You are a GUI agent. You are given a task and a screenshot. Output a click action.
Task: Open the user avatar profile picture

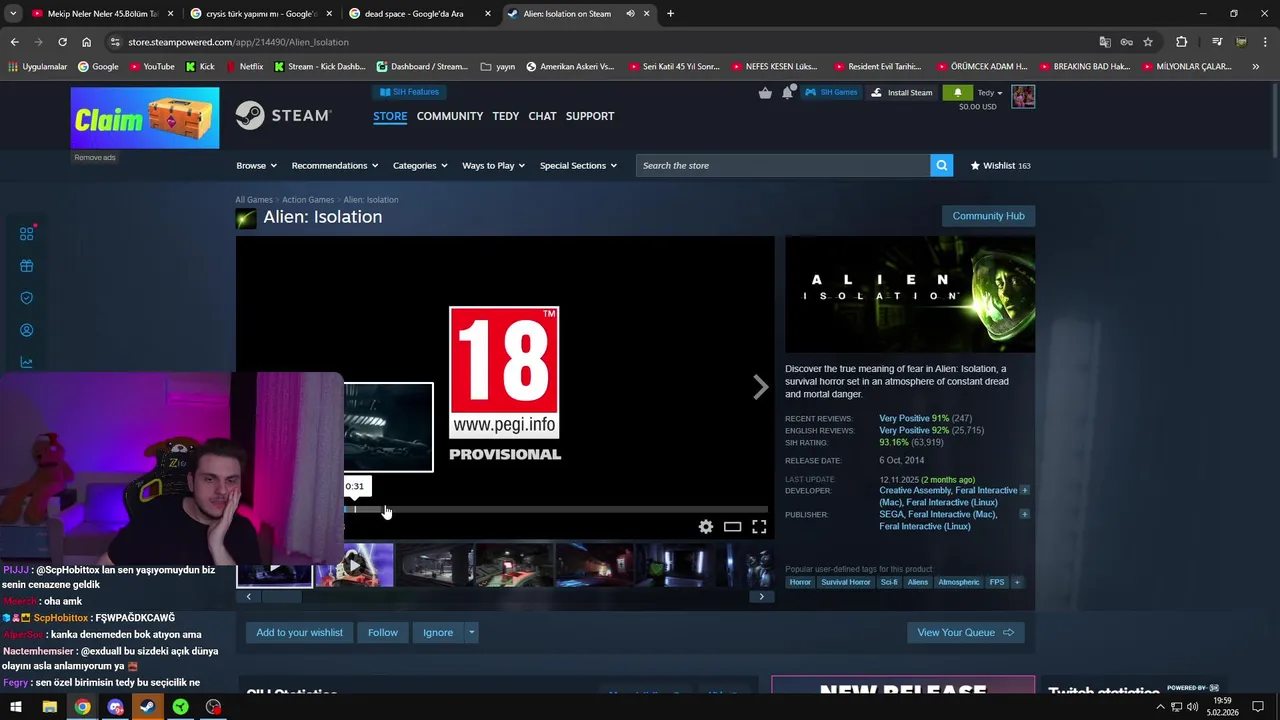(1023, 96)
